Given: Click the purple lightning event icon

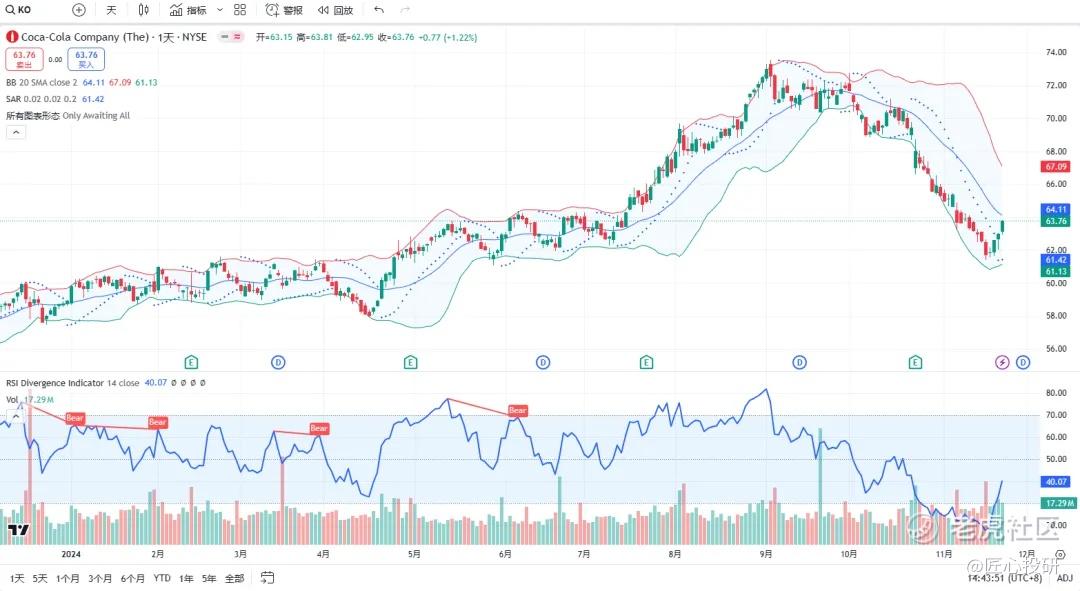Looking at the screenshot, I should pos(1002,362).
